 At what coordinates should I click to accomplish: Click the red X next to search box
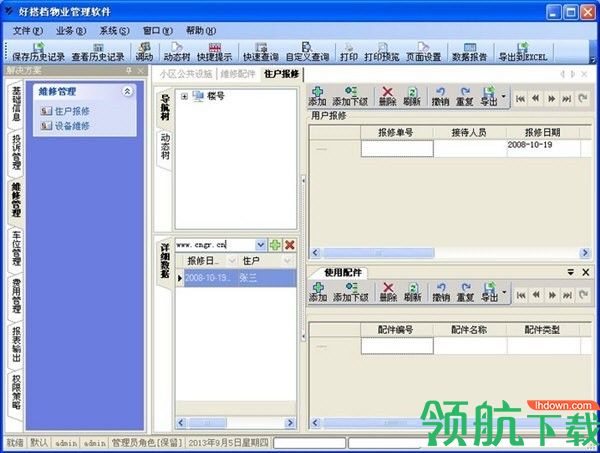click(x=290, y=245)
